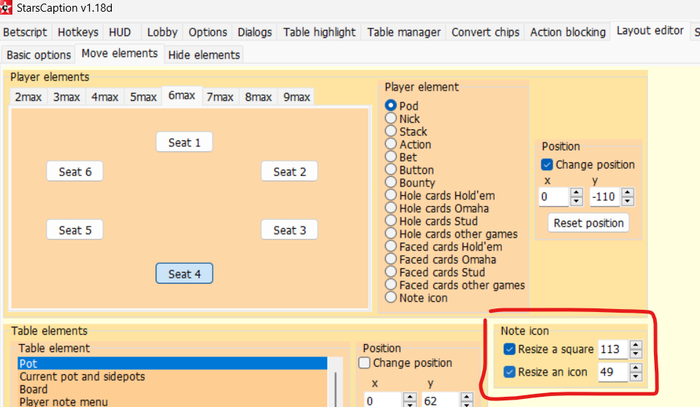Click the highlighted Seat 4 button
The height and width of the screenshot is (407, 700).
[x=184, y=274]
